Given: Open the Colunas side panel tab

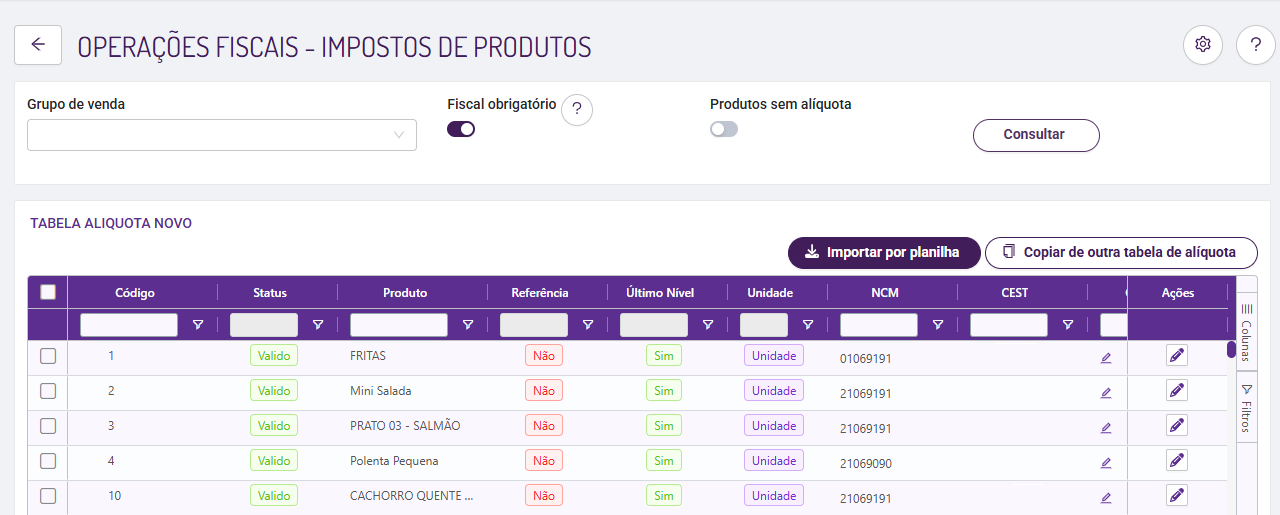Looking at the screenshot, I should [x=1247, y=334].
